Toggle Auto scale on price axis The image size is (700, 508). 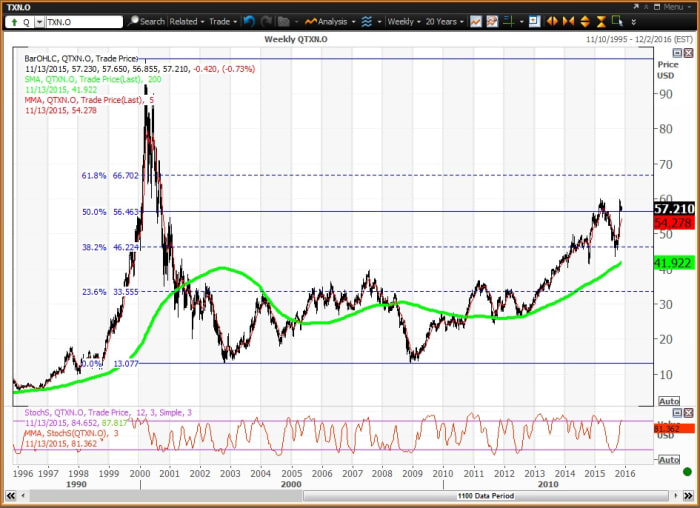click(671, 401)
